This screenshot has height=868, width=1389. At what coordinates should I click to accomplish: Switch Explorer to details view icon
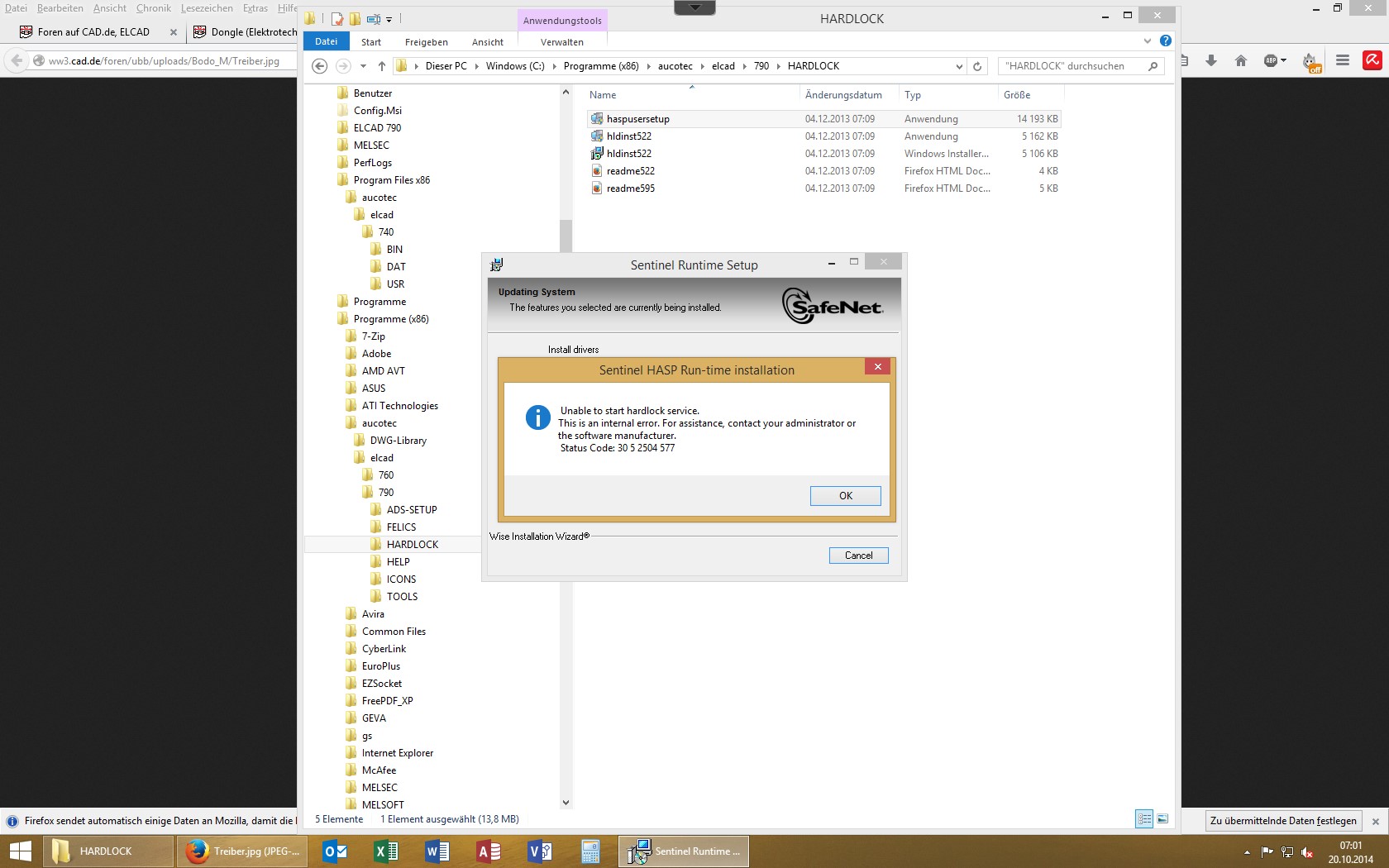1144,819
